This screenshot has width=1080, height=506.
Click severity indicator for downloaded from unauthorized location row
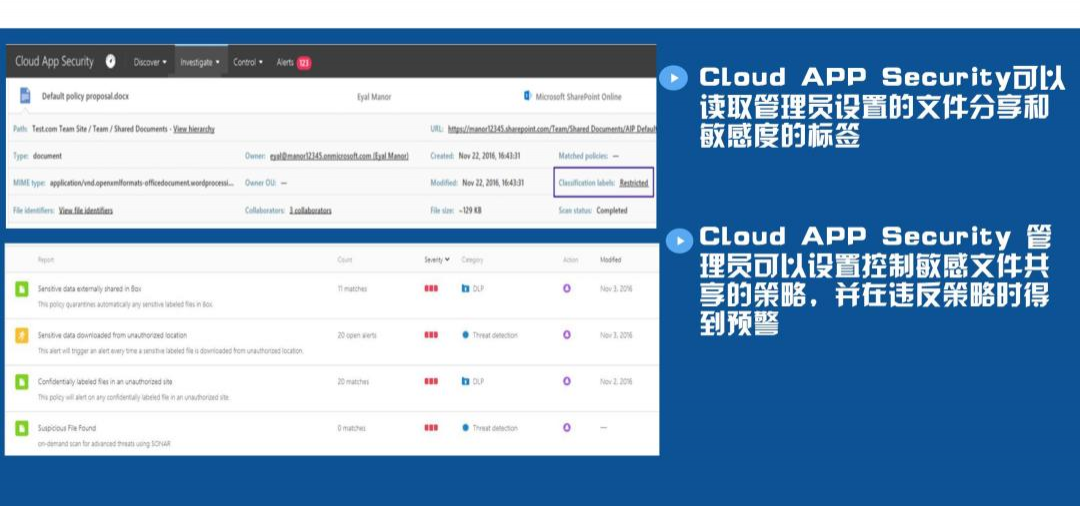pyautogui.click(x=430, y=335)
